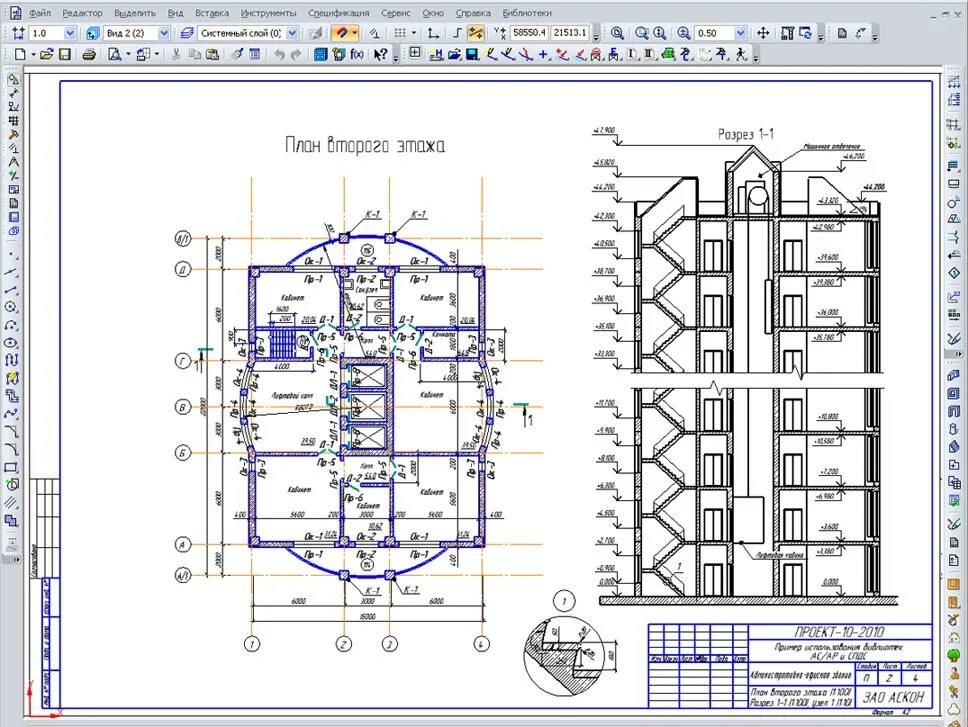968x727 pixels.
Task: Select the Point tool in left toolbar
Action: click(12, 255)
